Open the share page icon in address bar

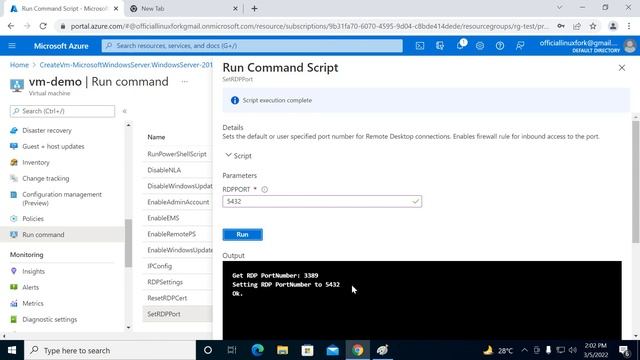point(577,26)
